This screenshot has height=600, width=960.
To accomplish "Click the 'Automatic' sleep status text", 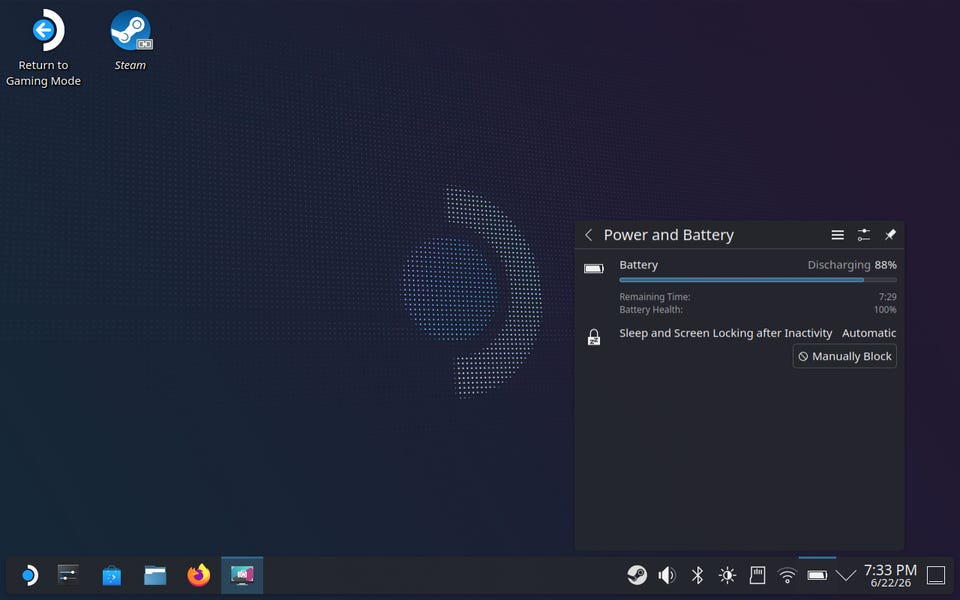I will tap(869, 333).
